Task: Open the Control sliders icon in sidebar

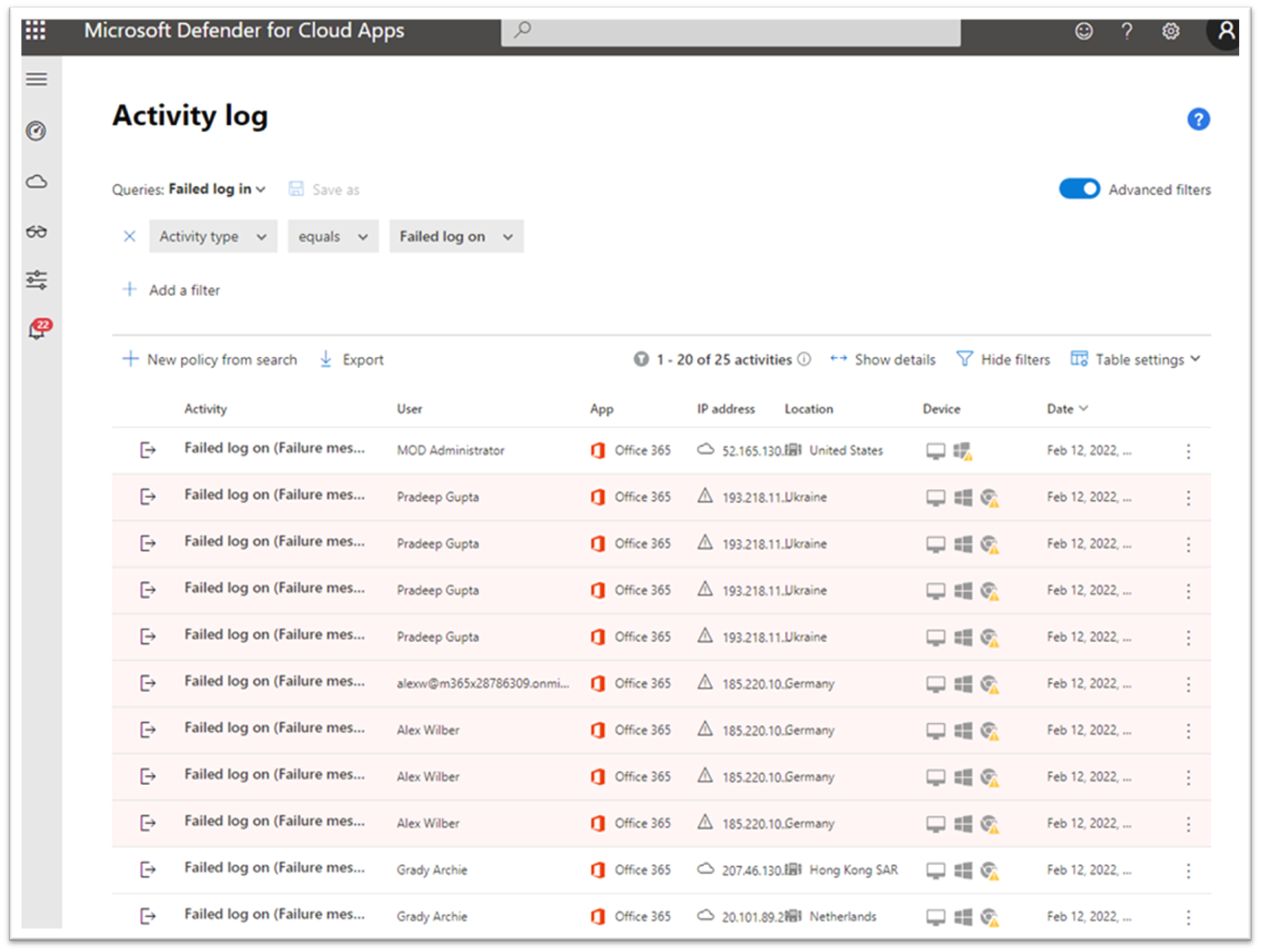Action: [x=36, y=279]
